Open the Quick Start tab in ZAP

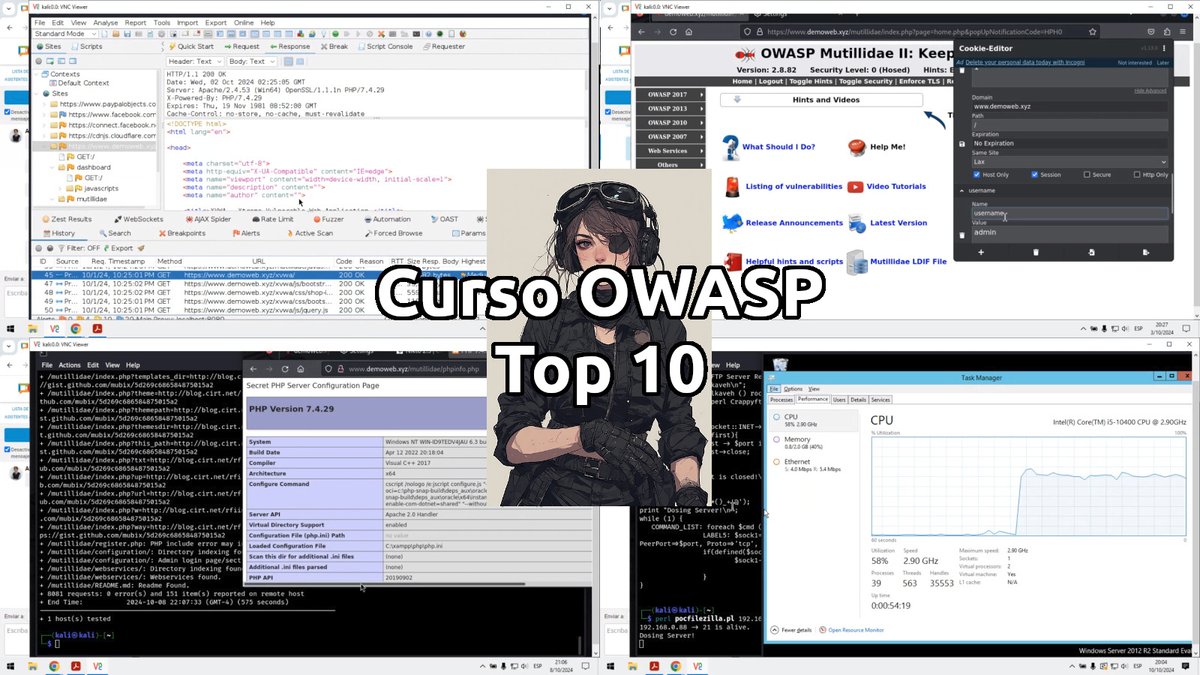(x=191, y=46)
